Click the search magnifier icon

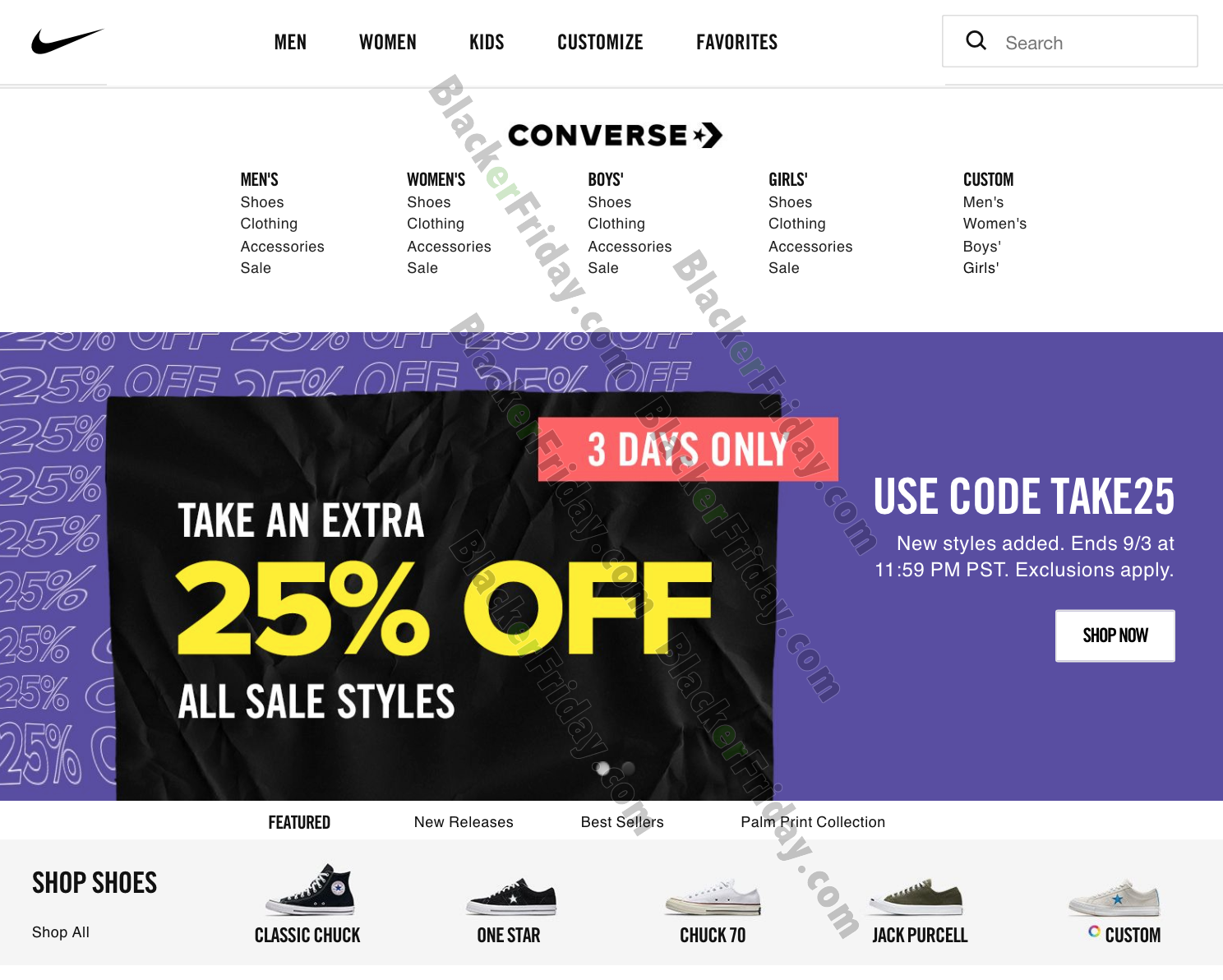976,40
